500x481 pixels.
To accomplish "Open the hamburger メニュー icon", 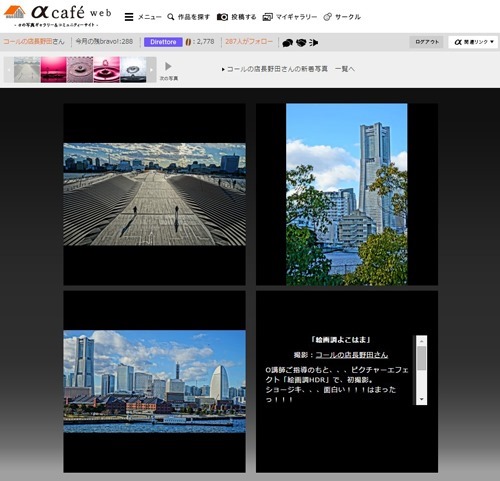I will 129,17.
